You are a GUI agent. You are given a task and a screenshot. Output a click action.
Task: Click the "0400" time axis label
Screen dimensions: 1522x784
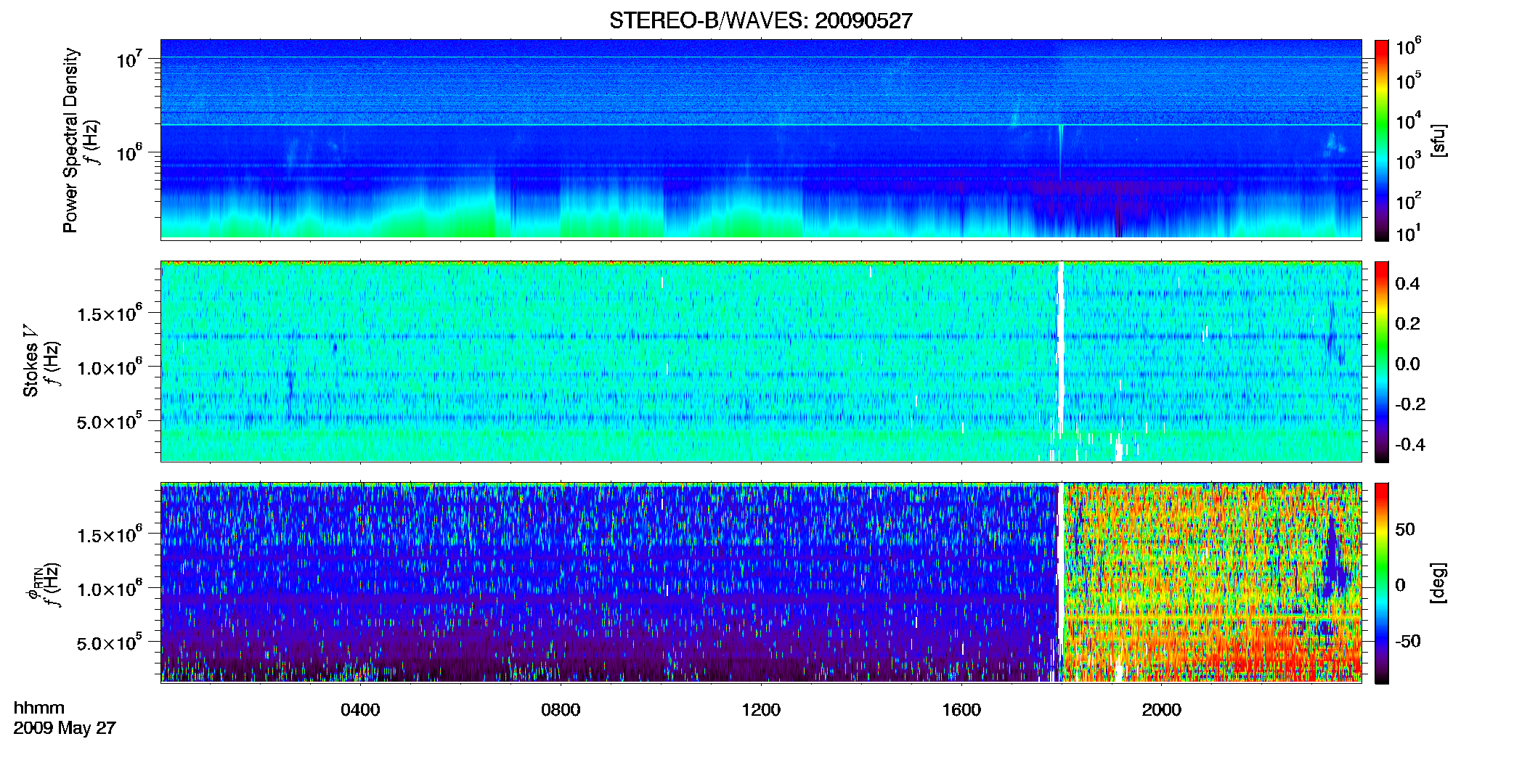pos(360,709)
